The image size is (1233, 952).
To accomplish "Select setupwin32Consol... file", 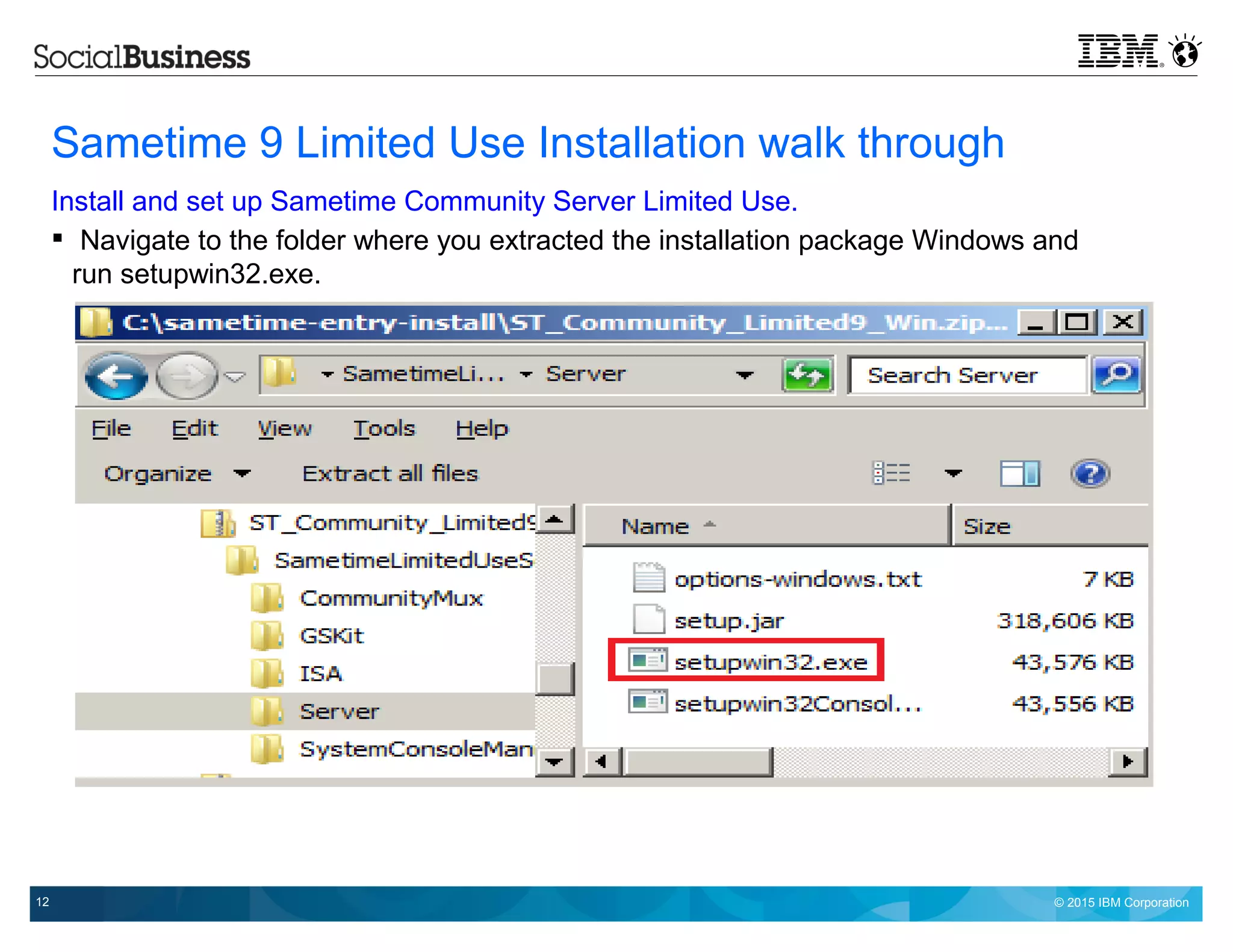I will (775, 703).
